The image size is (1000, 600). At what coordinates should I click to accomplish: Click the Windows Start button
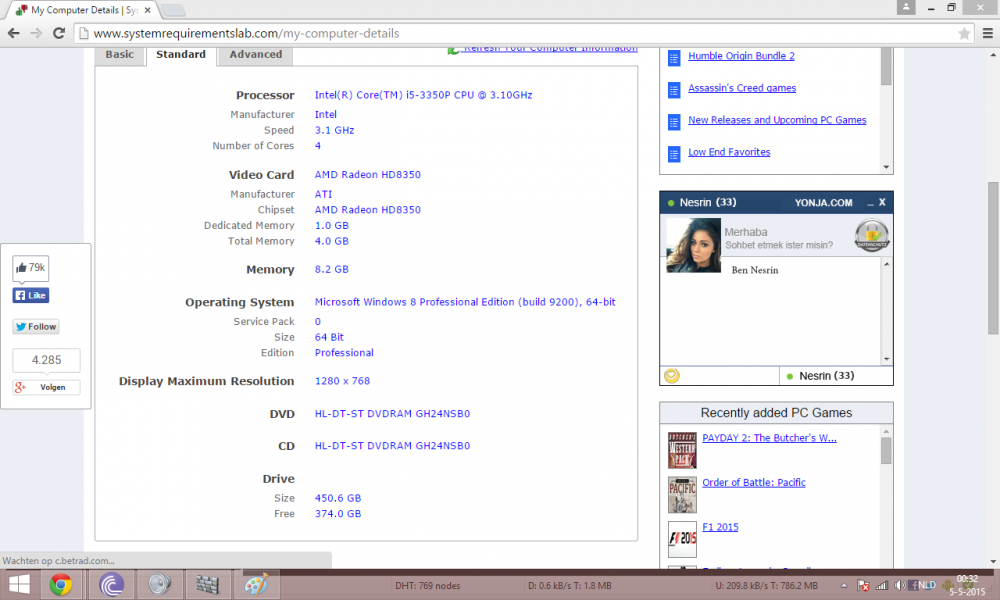click(x=18, y=584)
